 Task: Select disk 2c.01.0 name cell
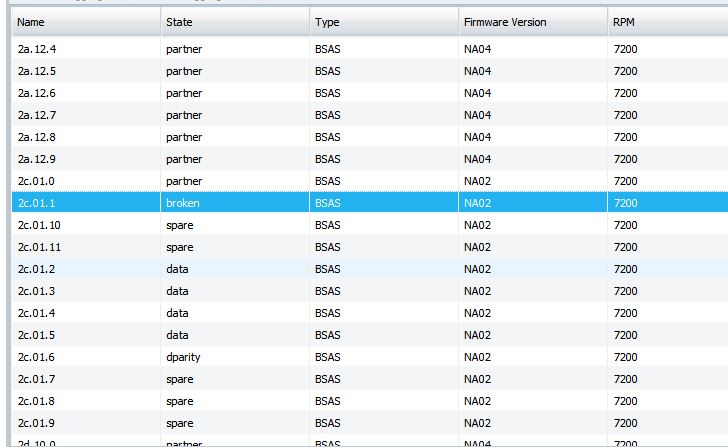coord(86,181)
